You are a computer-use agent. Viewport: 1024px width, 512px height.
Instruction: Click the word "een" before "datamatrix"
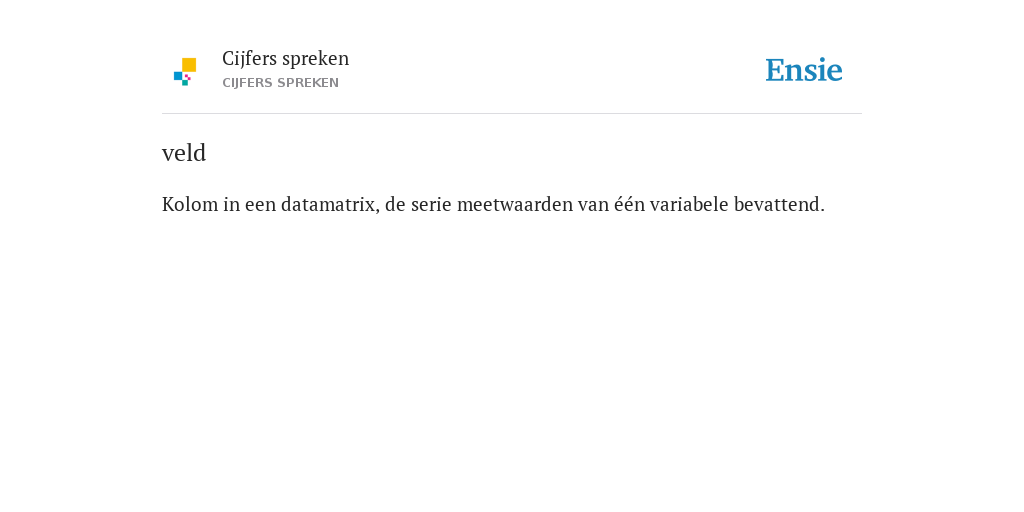(261, 205)
